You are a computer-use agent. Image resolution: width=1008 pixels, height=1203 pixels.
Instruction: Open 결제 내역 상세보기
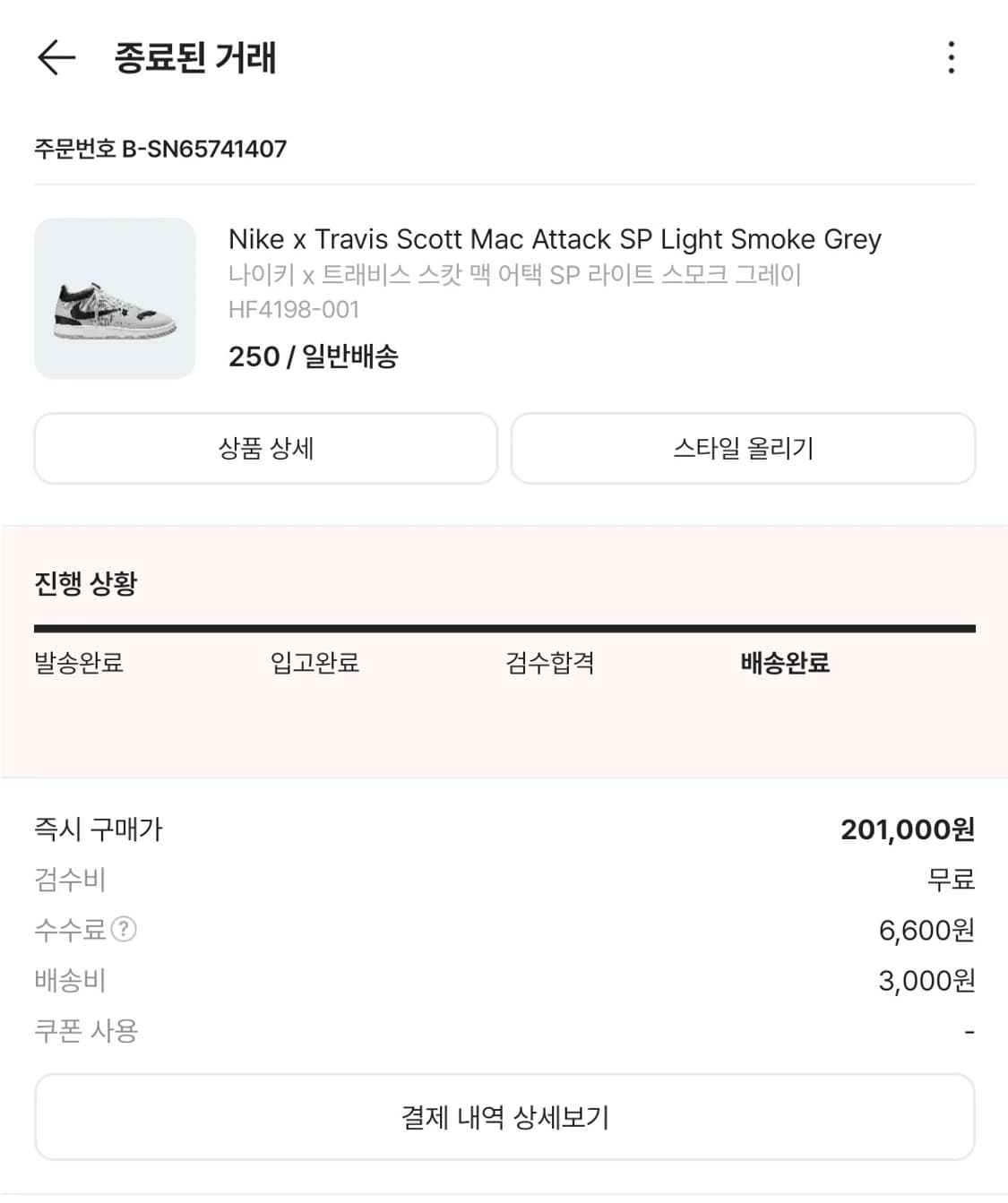(x=504, y=1117)
